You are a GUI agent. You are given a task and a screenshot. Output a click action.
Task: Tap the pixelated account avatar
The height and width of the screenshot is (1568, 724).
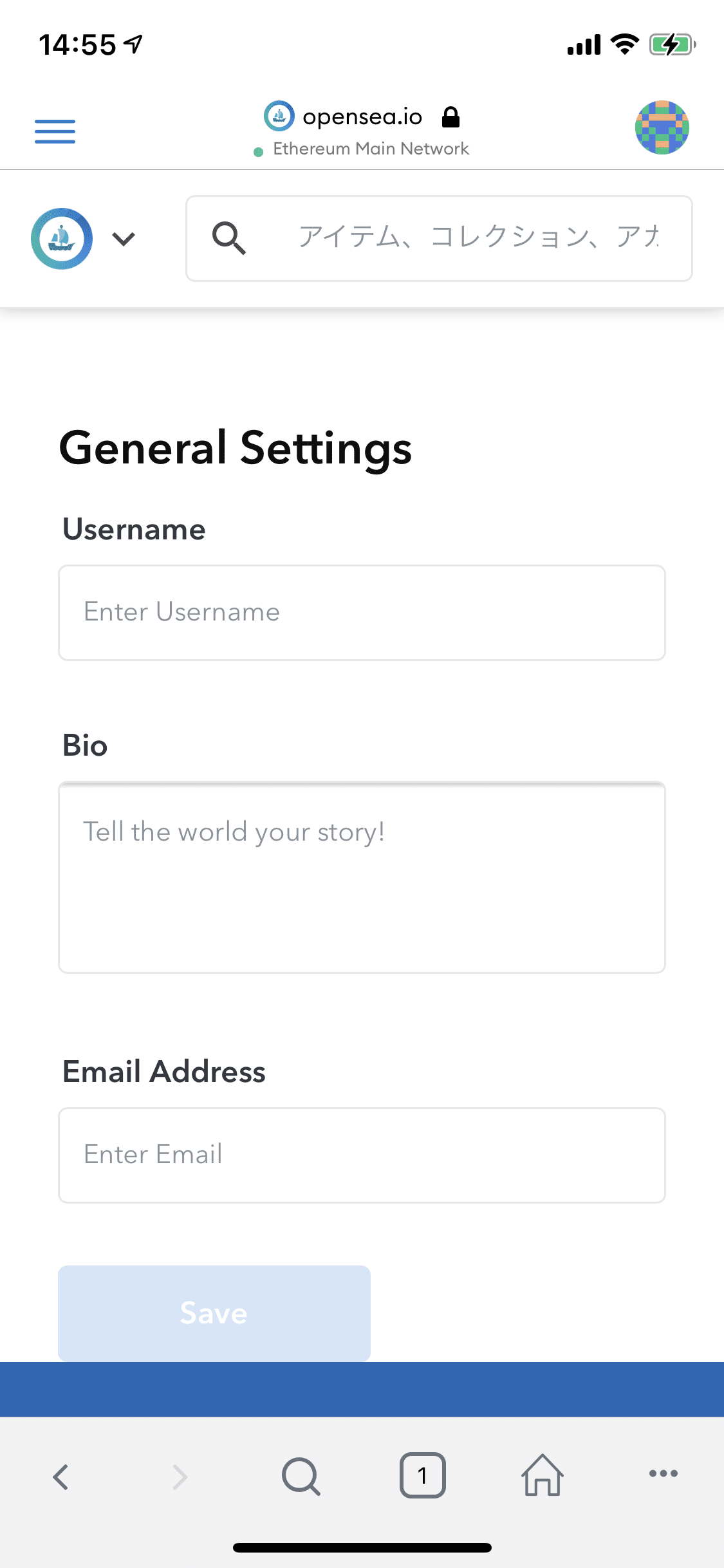click(x=662, y=127)
